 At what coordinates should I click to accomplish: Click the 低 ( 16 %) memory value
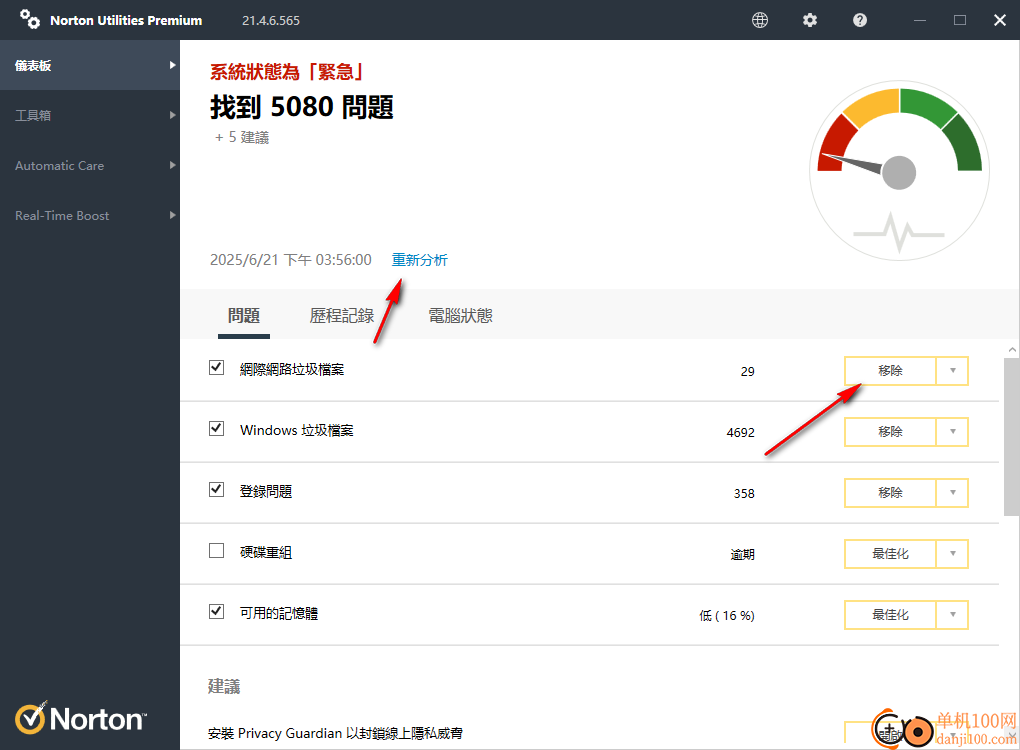pyautogui.click(x=727, y=615)
